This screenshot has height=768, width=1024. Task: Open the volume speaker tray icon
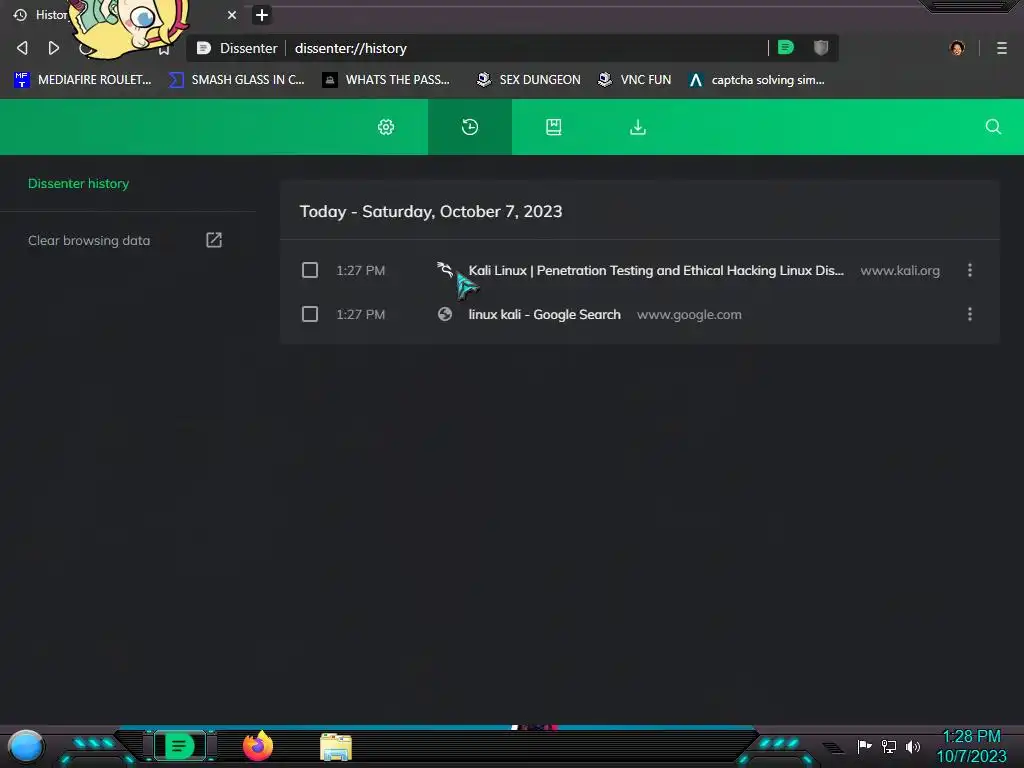point(913,746)
